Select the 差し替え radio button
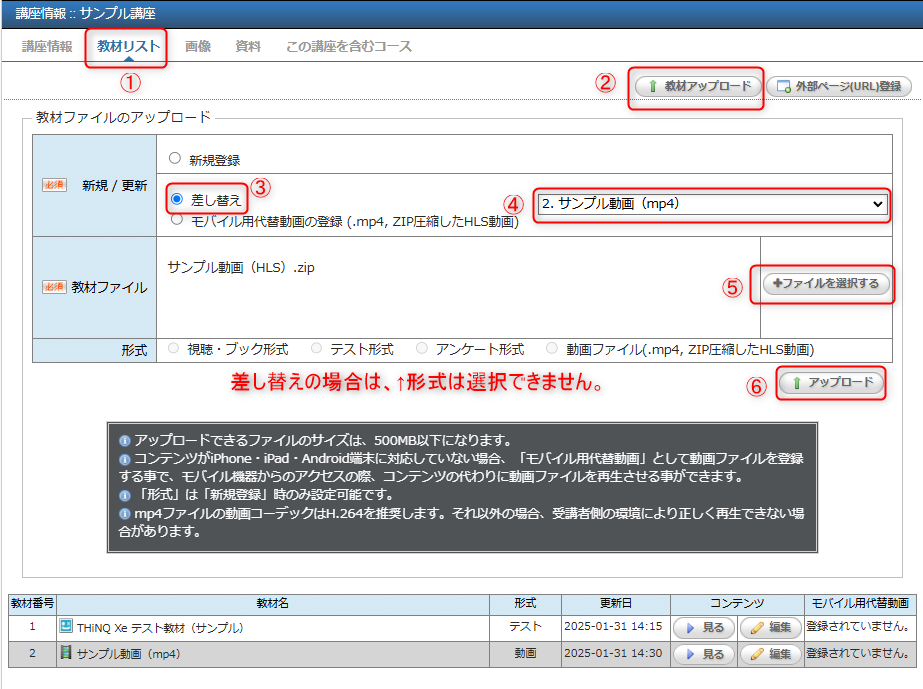Image resolution: width=923 pixels, height=689 pixels. [x=177, y=200]
